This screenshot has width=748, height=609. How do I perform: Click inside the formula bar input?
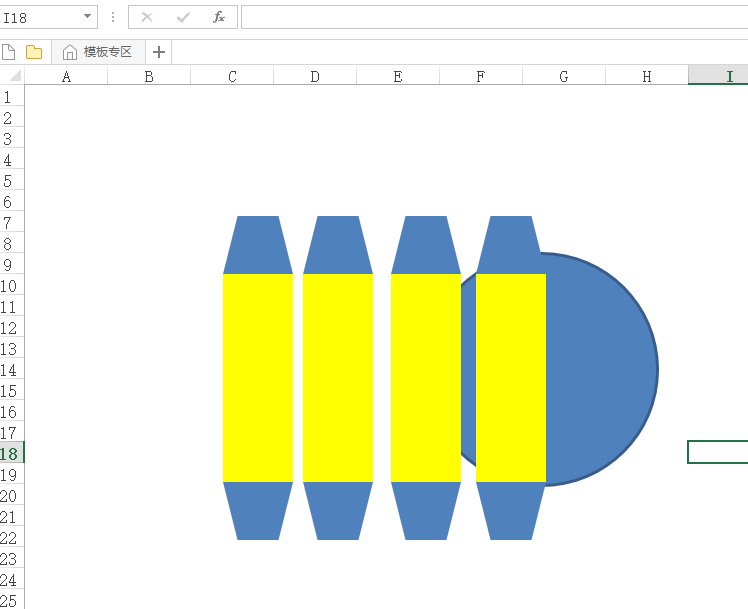(x=490, y=17)
